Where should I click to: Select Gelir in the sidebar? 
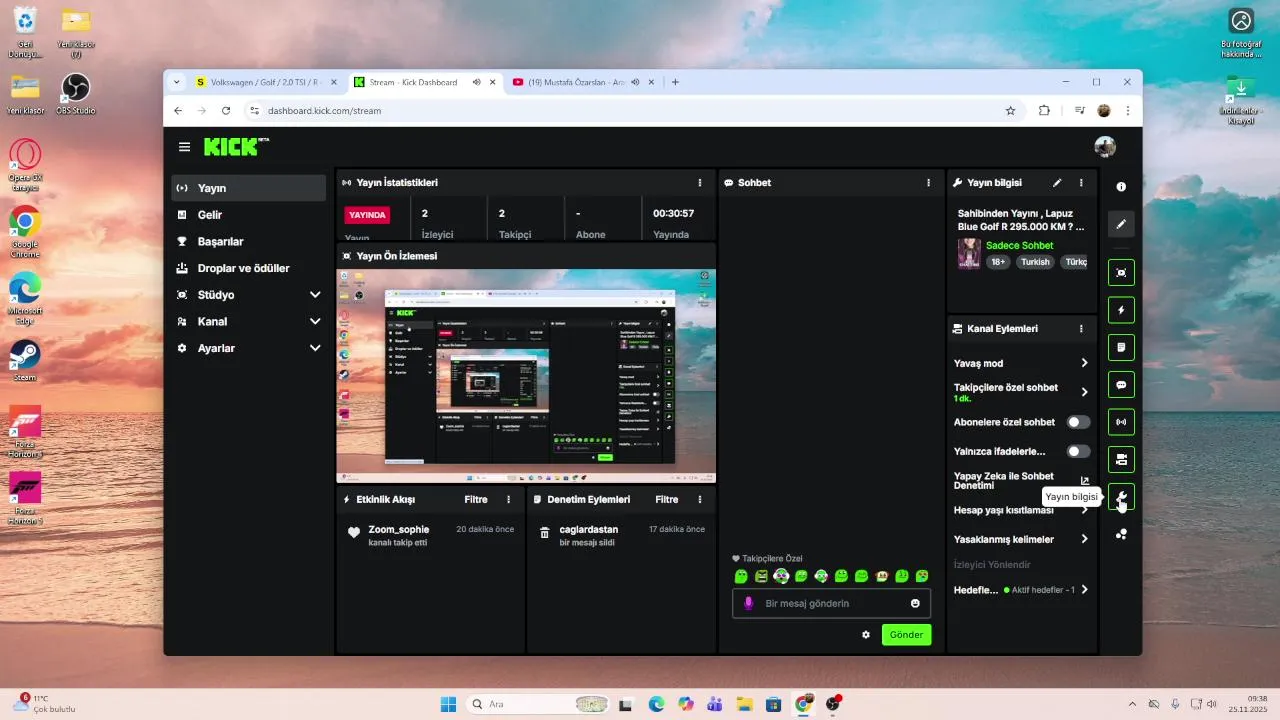tap(248, 215)
